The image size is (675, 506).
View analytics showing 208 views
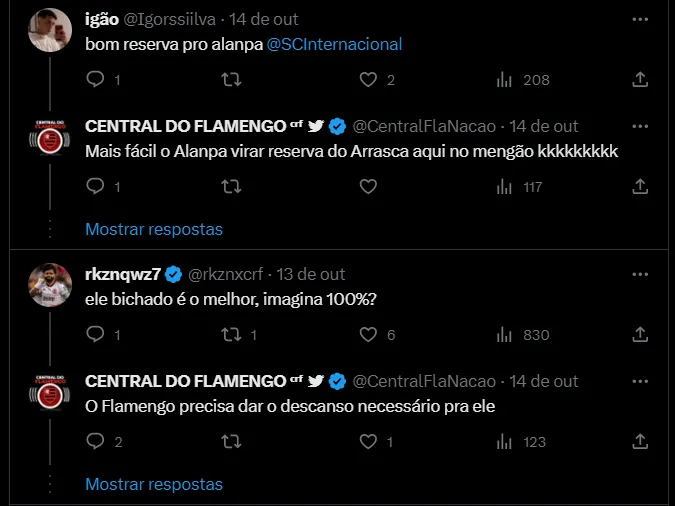pyautogui.click(x=505, y=79)
